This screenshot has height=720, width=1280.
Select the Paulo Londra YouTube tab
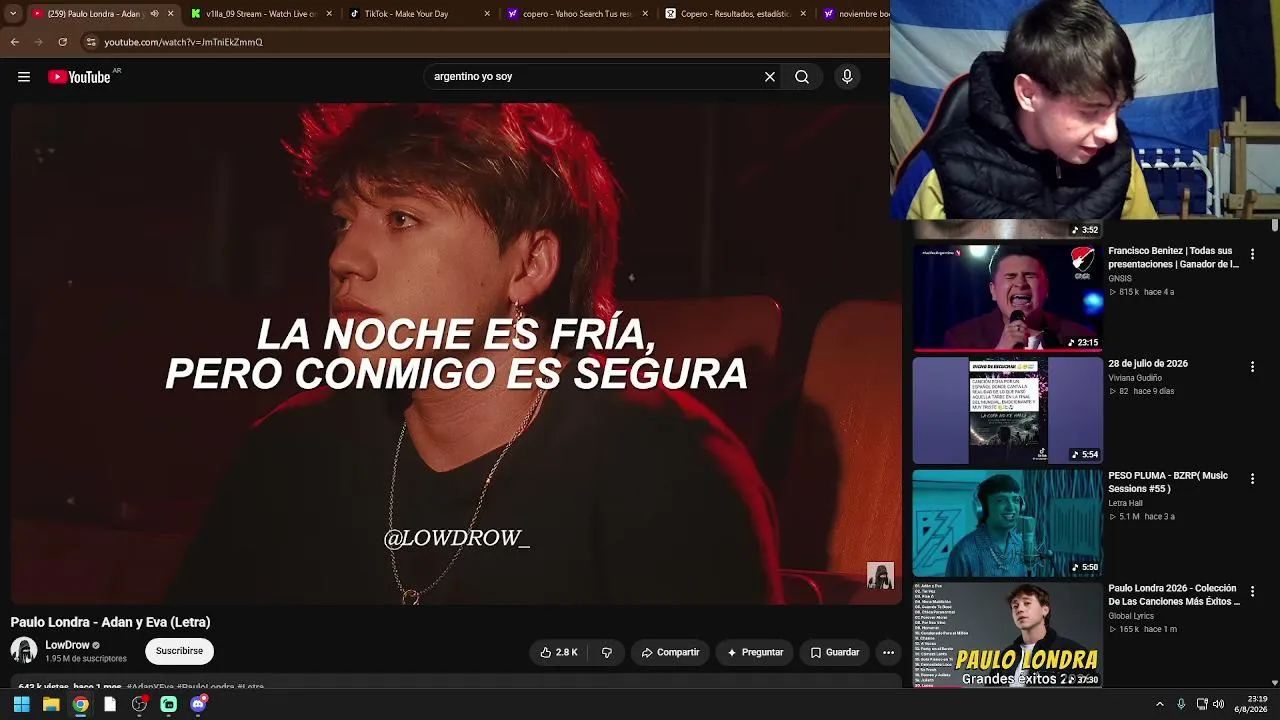(103, 14)
